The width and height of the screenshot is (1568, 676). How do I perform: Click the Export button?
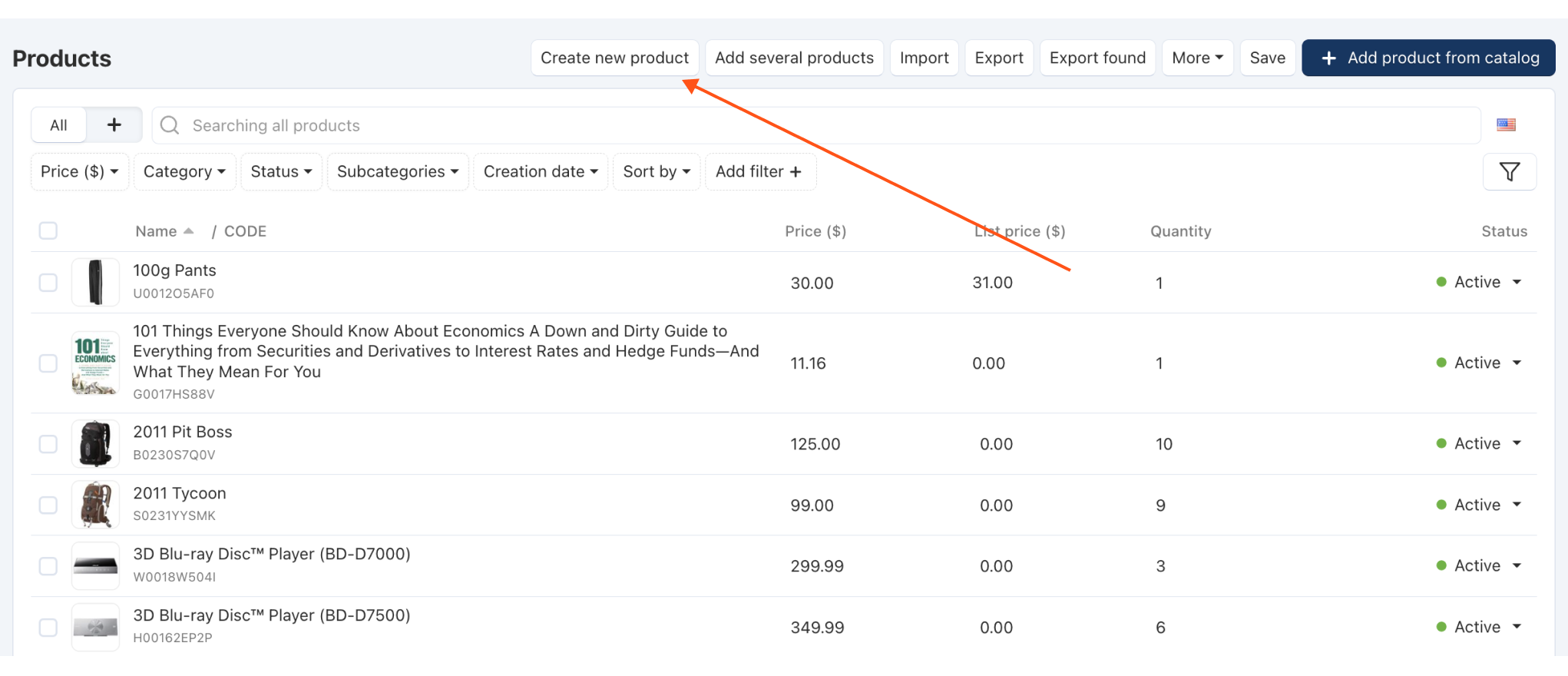(998, 58)
